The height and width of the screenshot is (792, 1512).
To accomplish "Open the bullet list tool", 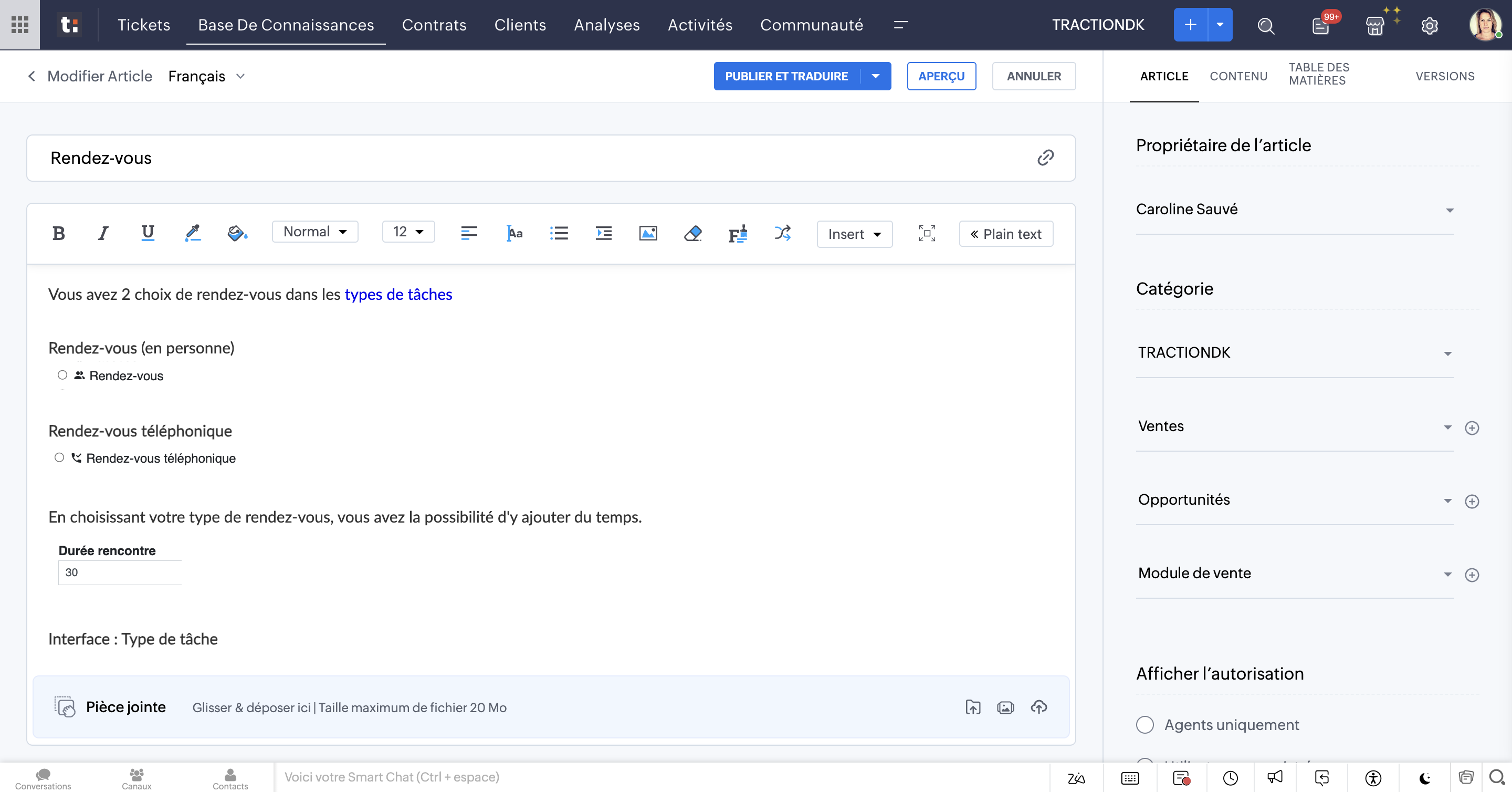I will [559, 233].
